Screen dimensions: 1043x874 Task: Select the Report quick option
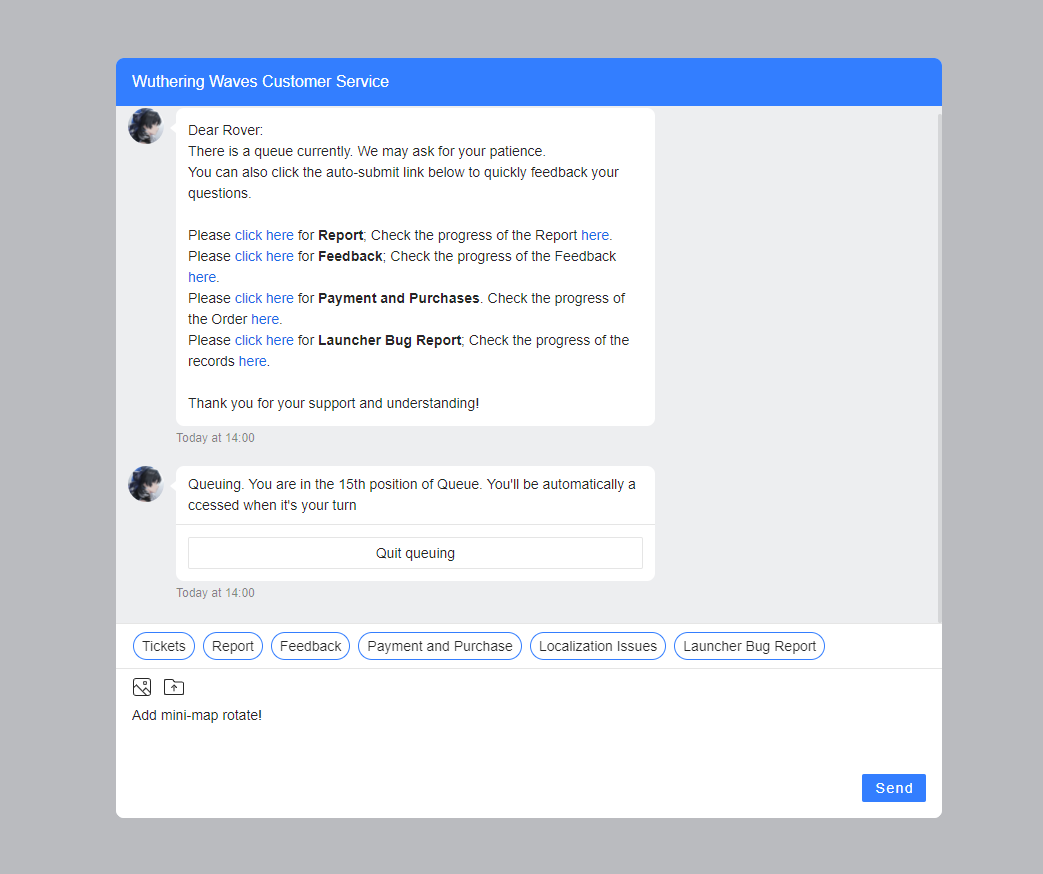coord(233,646)
